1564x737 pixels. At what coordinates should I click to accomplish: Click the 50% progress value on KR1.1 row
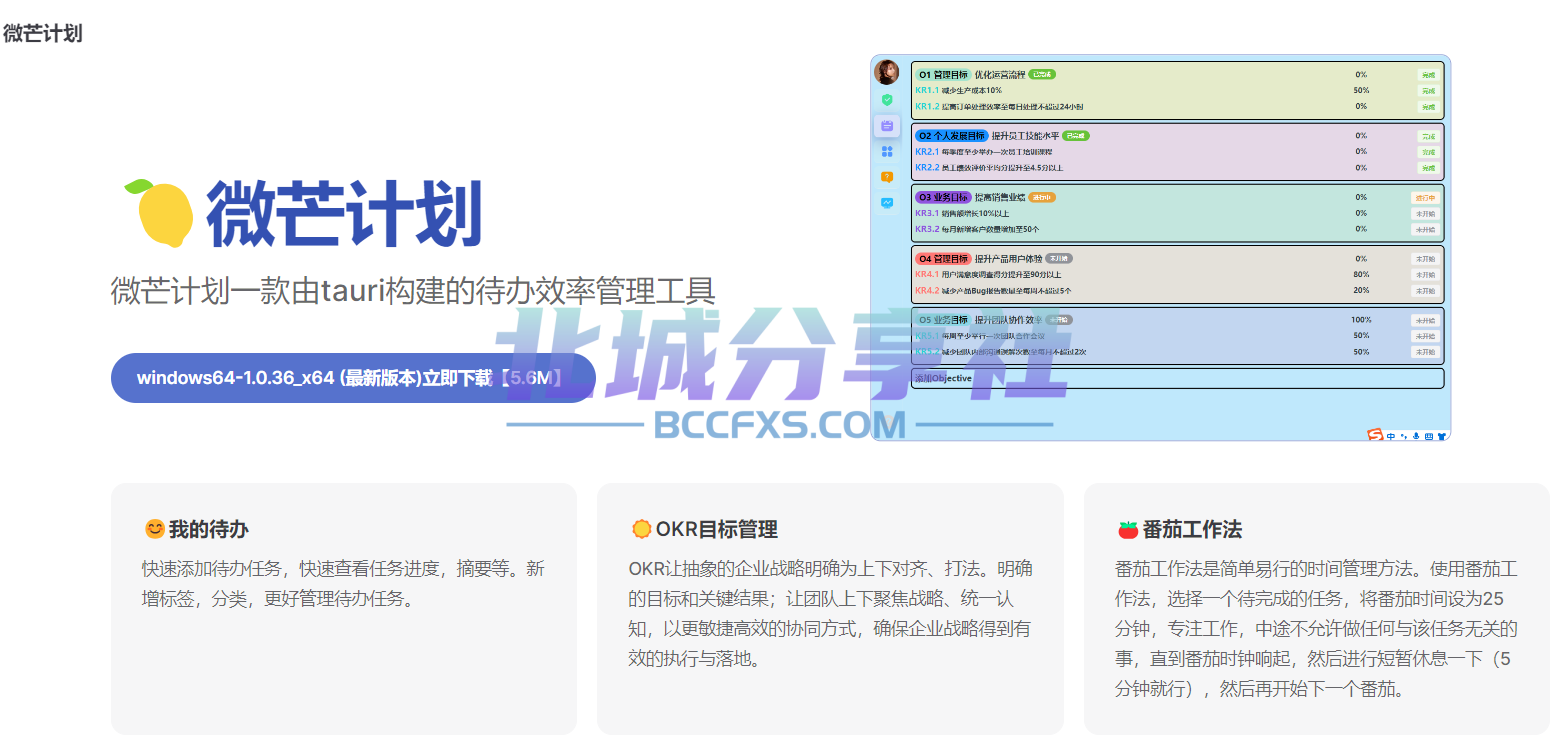1361,90
